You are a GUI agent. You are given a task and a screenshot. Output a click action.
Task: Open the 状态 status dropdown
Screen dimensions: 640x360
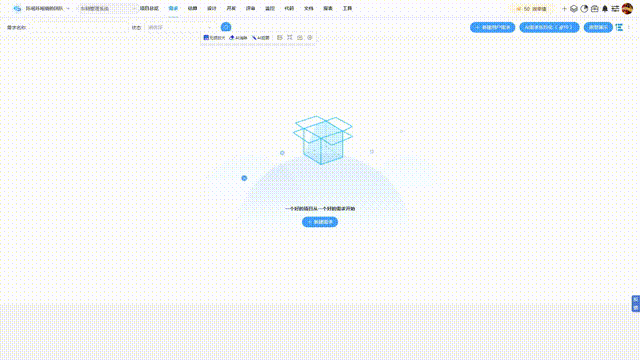pos(180,27)
